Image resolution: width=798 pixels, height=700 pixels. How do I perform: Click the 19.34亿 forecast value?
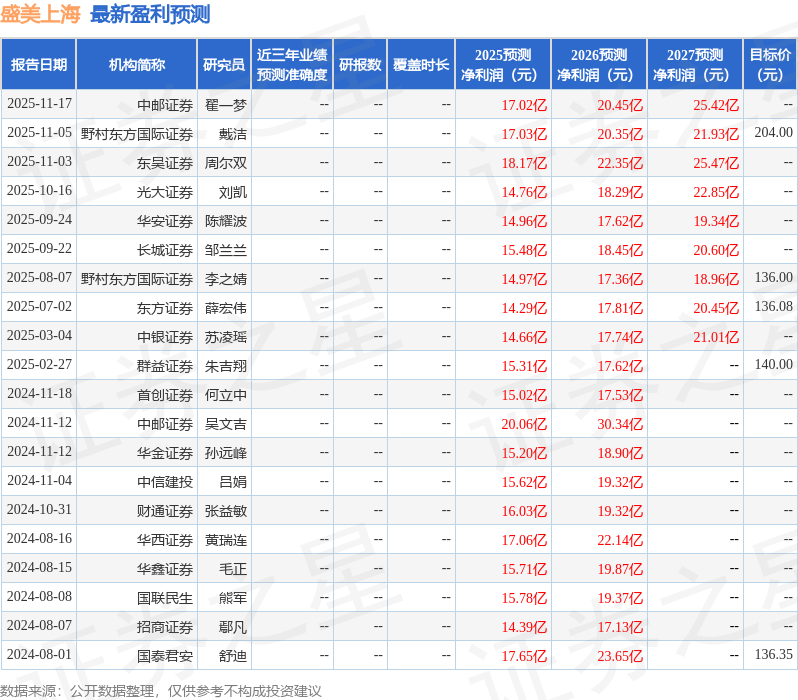(x=716, y=221)
